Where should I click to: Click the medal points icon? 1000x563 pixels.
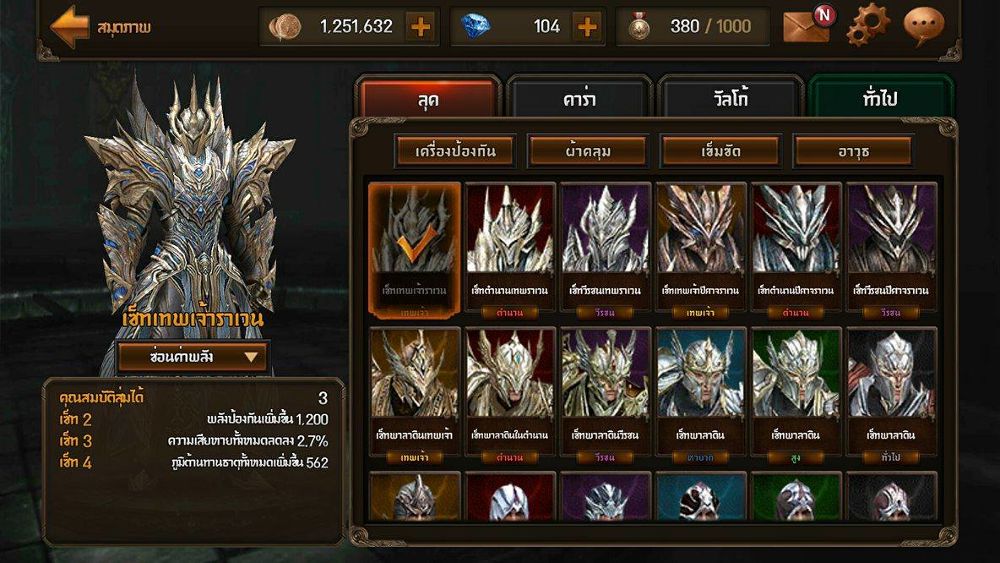pos(639,27)
